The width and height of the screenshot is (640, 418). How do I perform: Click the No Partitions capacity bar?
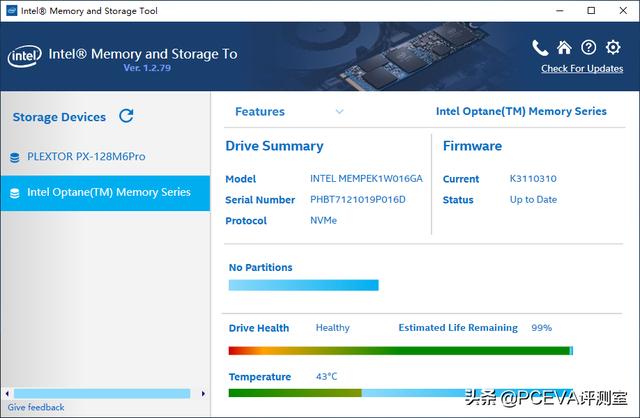(303, 285)
